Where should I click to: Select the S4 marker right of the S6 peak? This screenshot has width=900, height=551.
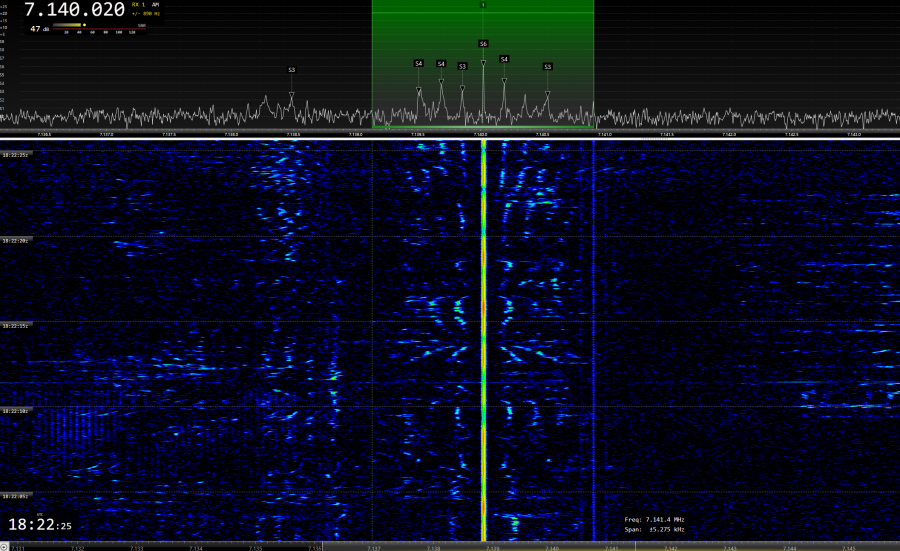[x=504, y=60]
